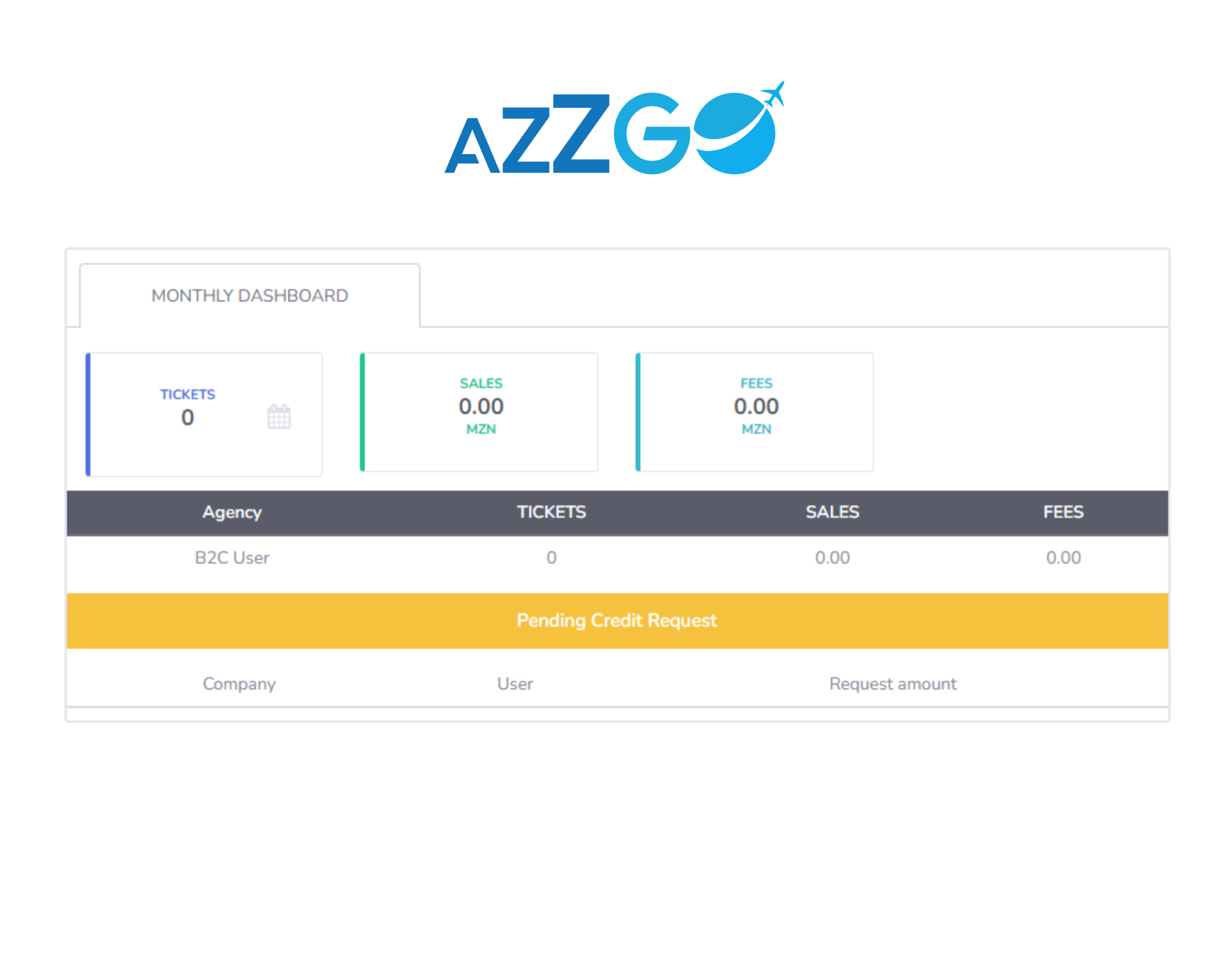This screenshot has height=971, width=1232.
Task: Click the TICKETS column header in the table
Action: point(552,512)
